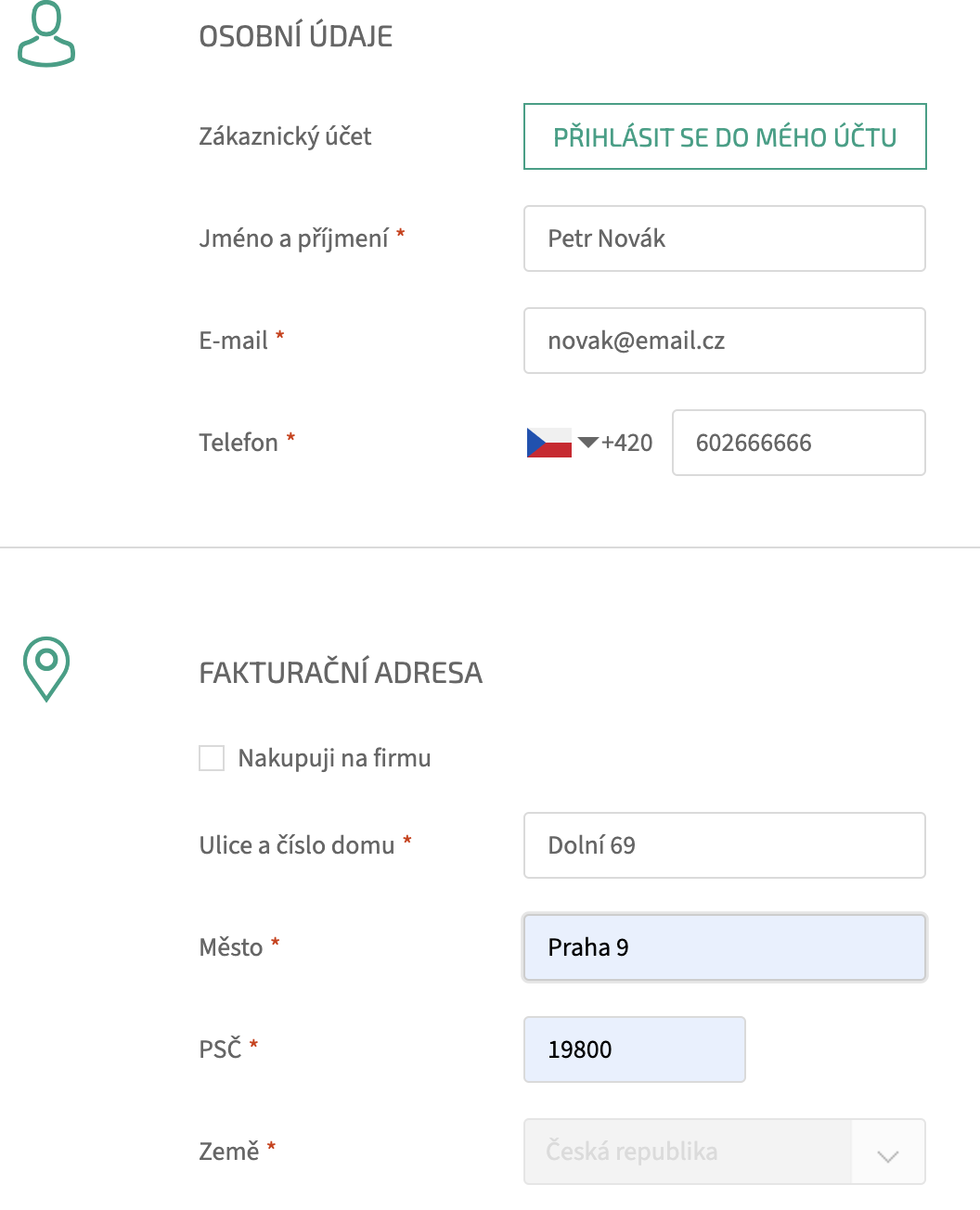Click the PSČ field containing 19800

point(634,1049)
